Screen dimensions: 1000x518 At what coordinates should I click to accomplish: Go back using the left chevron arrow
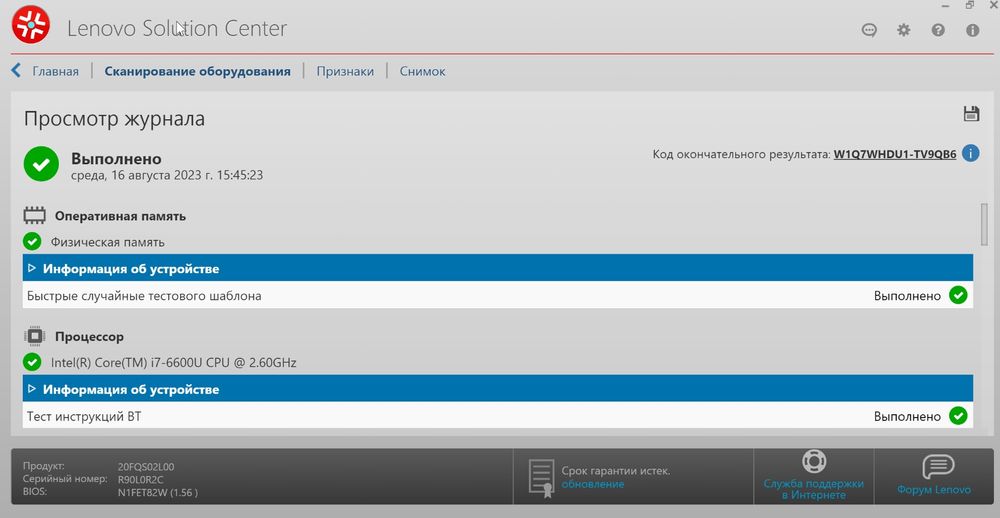click(x=16, y=71)
